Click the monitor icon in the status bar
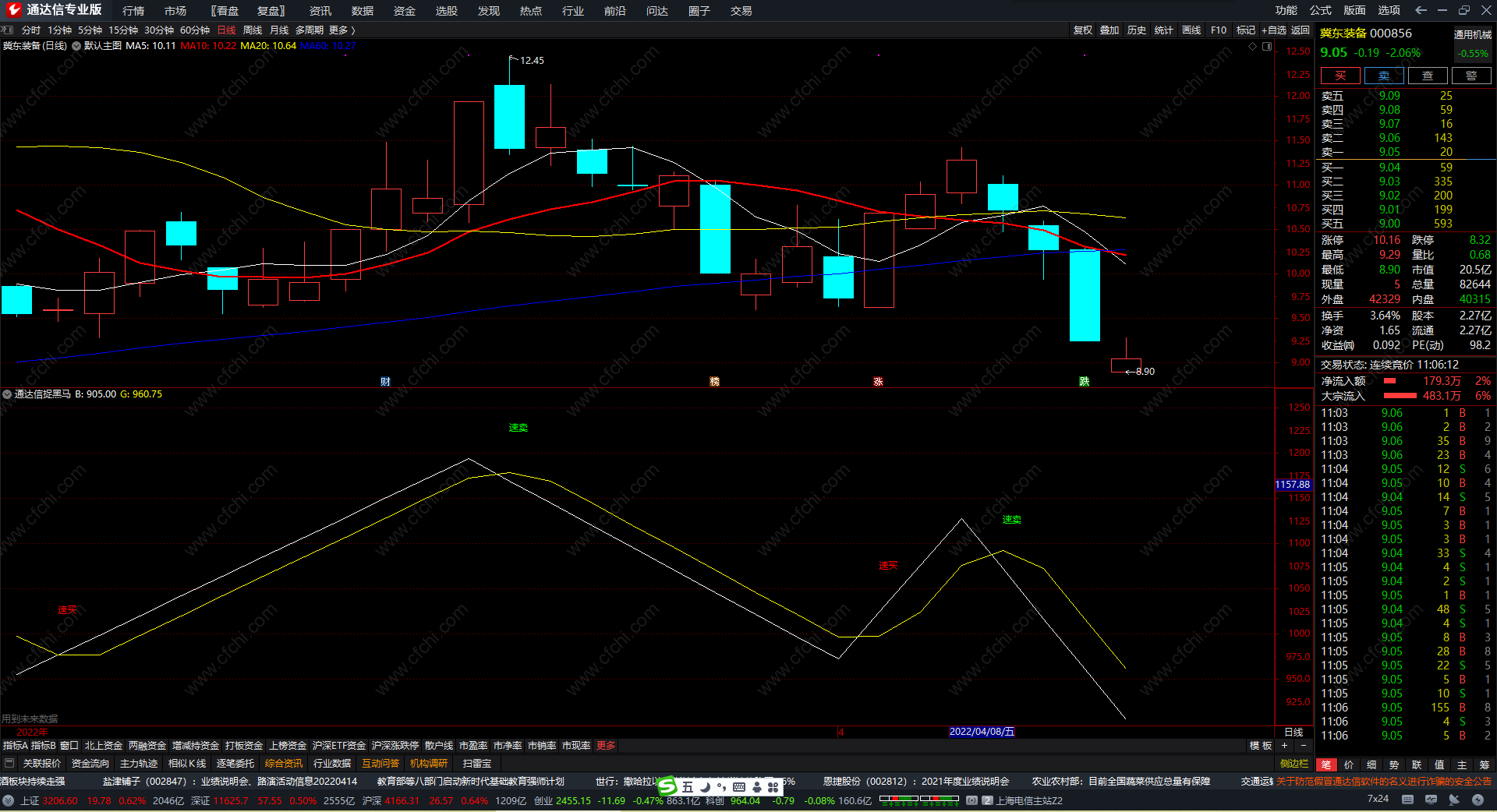The height and width of the screenshot is (812, 1497). click(1431, 800)
